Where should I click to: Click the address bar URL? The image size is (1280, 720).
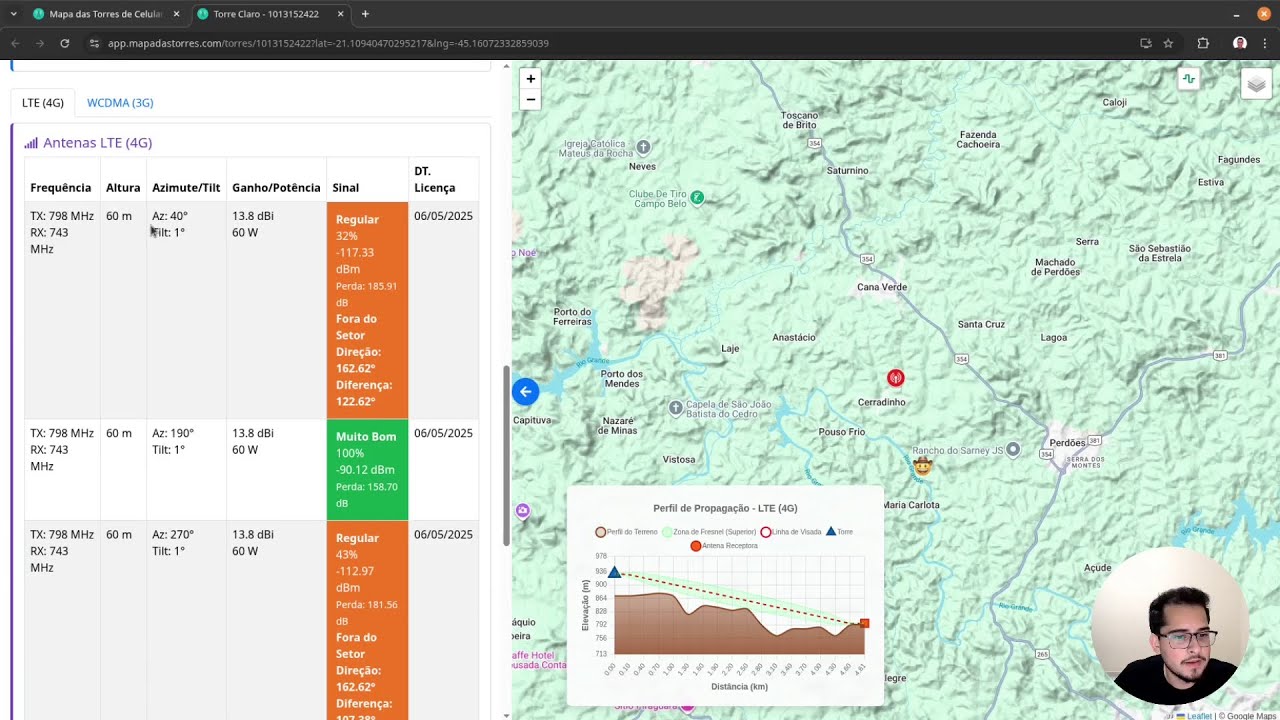(x=328, y=43)
